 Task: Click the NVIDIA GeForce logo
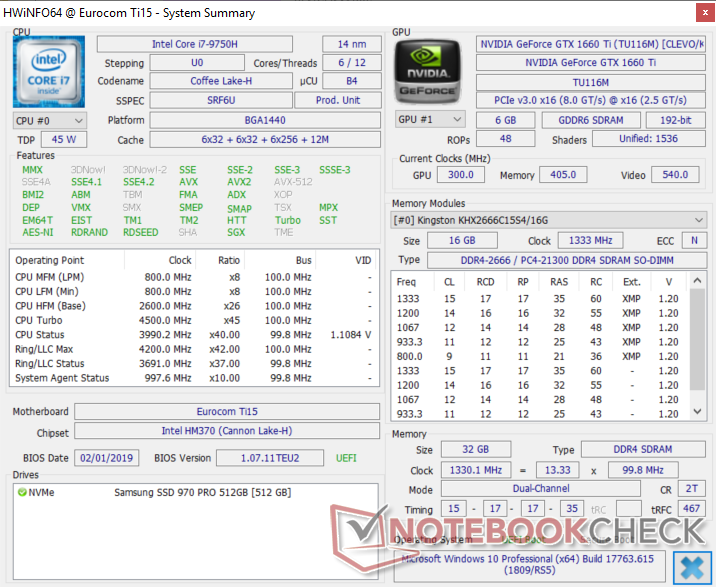click(x=427, y=72)
